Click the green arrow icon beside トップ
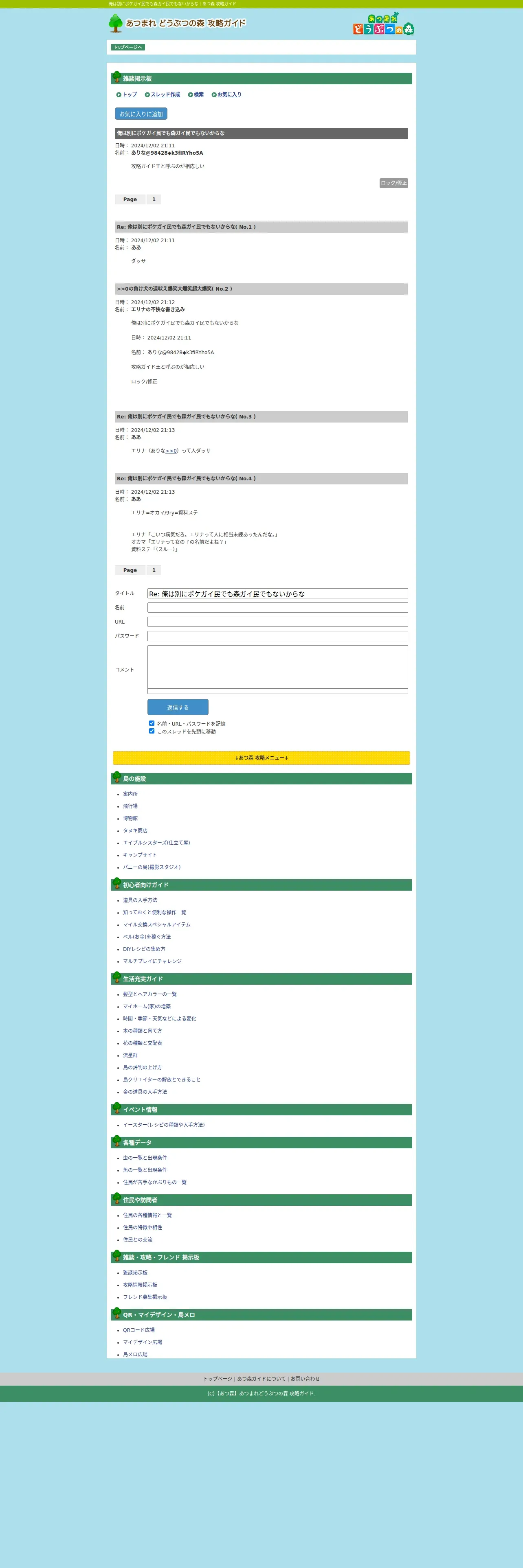 click(x=119, y=94)
